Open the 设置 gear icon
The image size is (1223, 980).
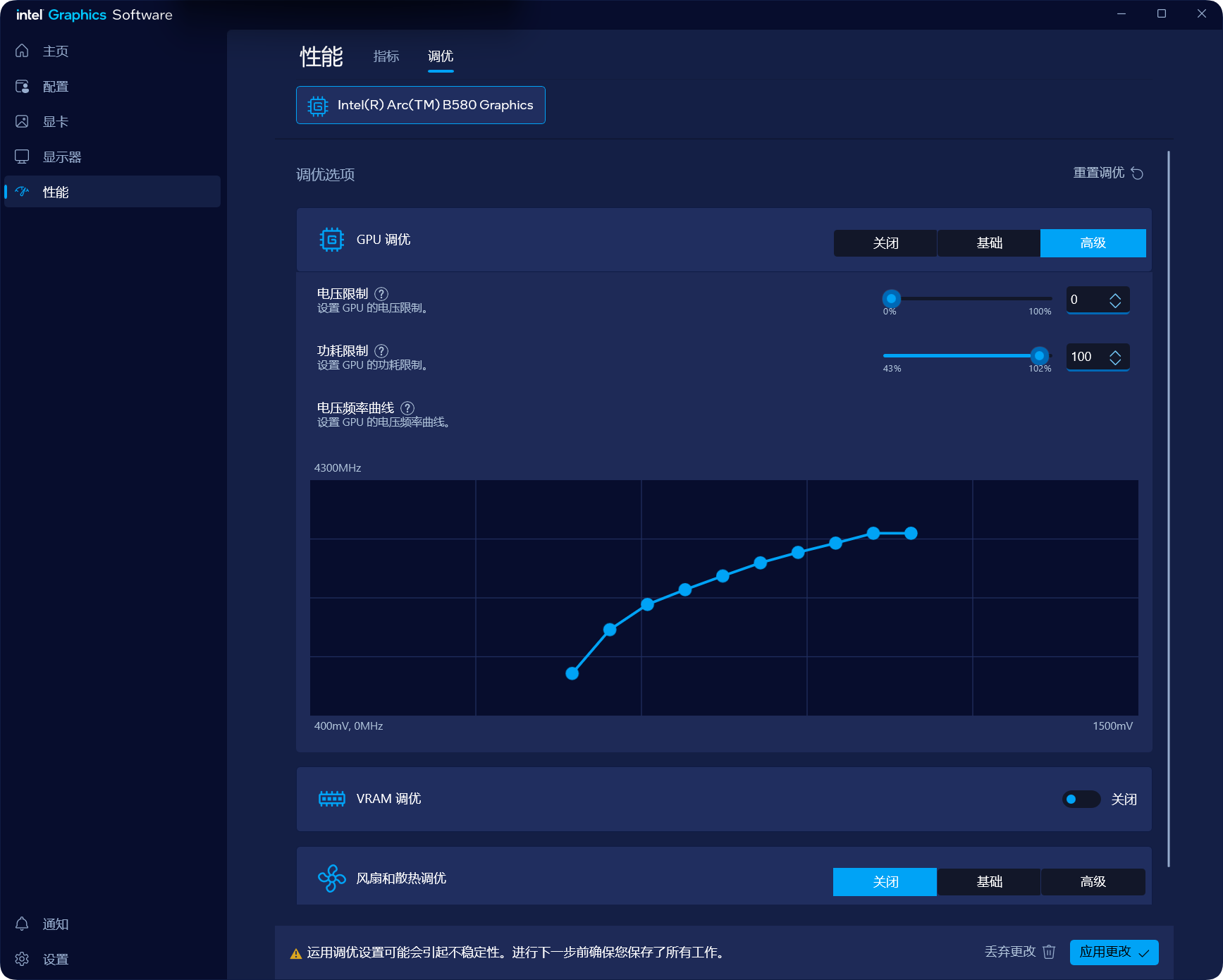[x=22, y=959]
